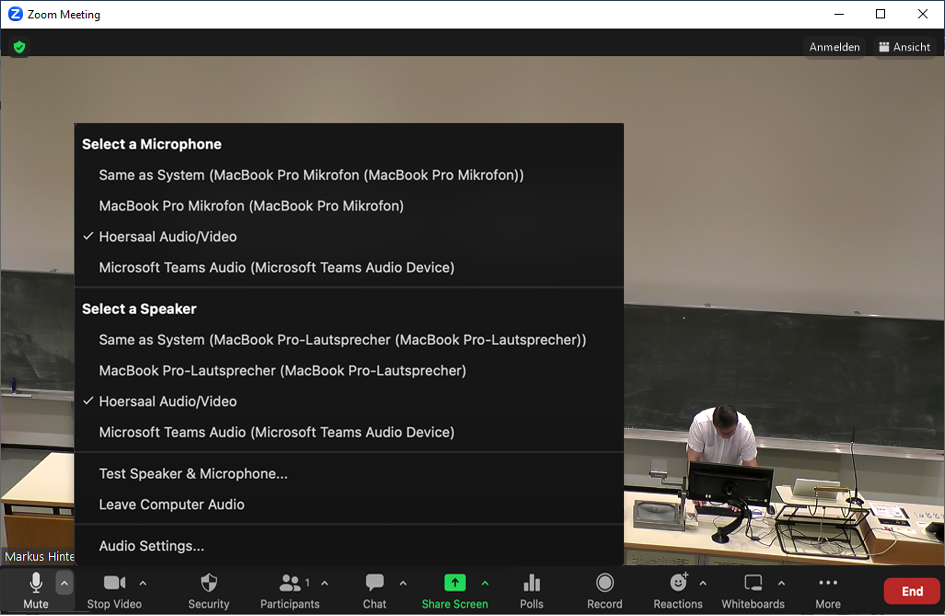Mute the microphone

(x=36, y=591)
